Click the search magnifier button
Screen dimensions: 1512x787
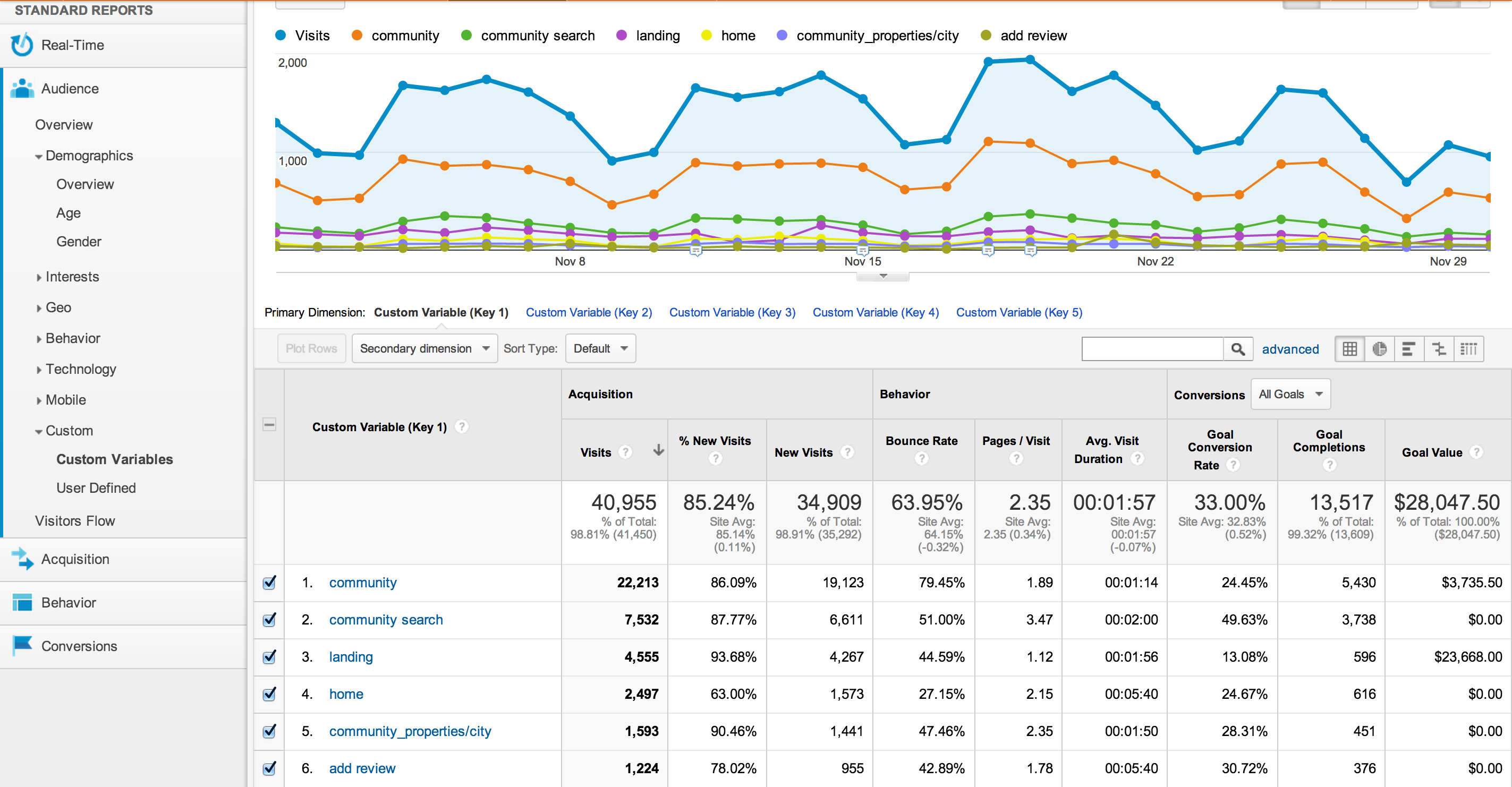pyautogui.click(x=1237, y=349)
